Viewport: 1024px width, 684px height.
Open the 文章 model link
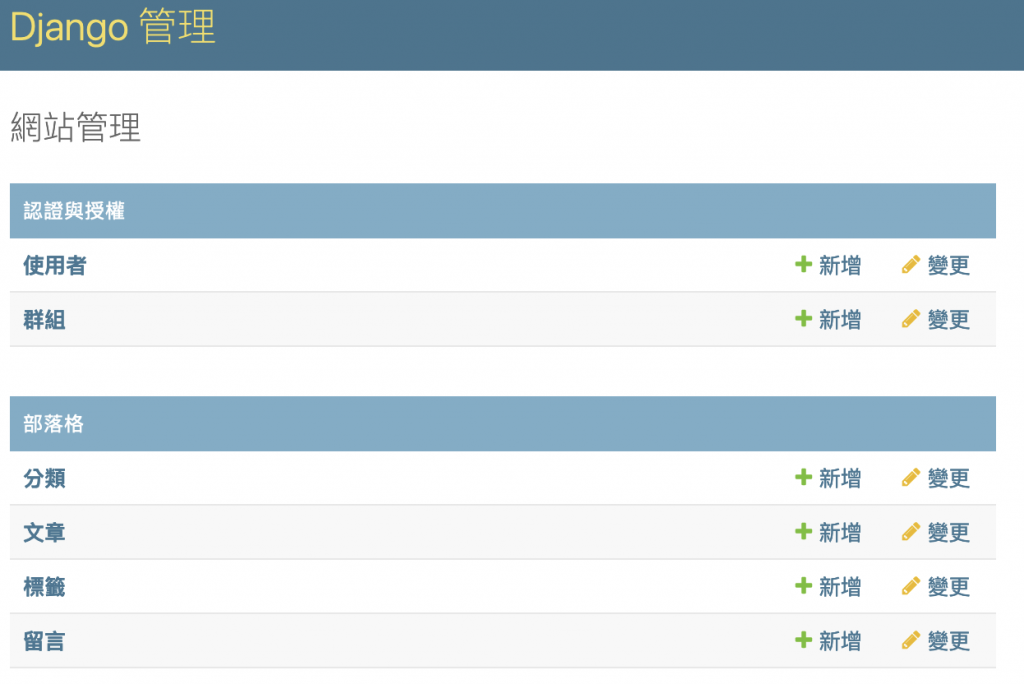click(x=44, y=532)
